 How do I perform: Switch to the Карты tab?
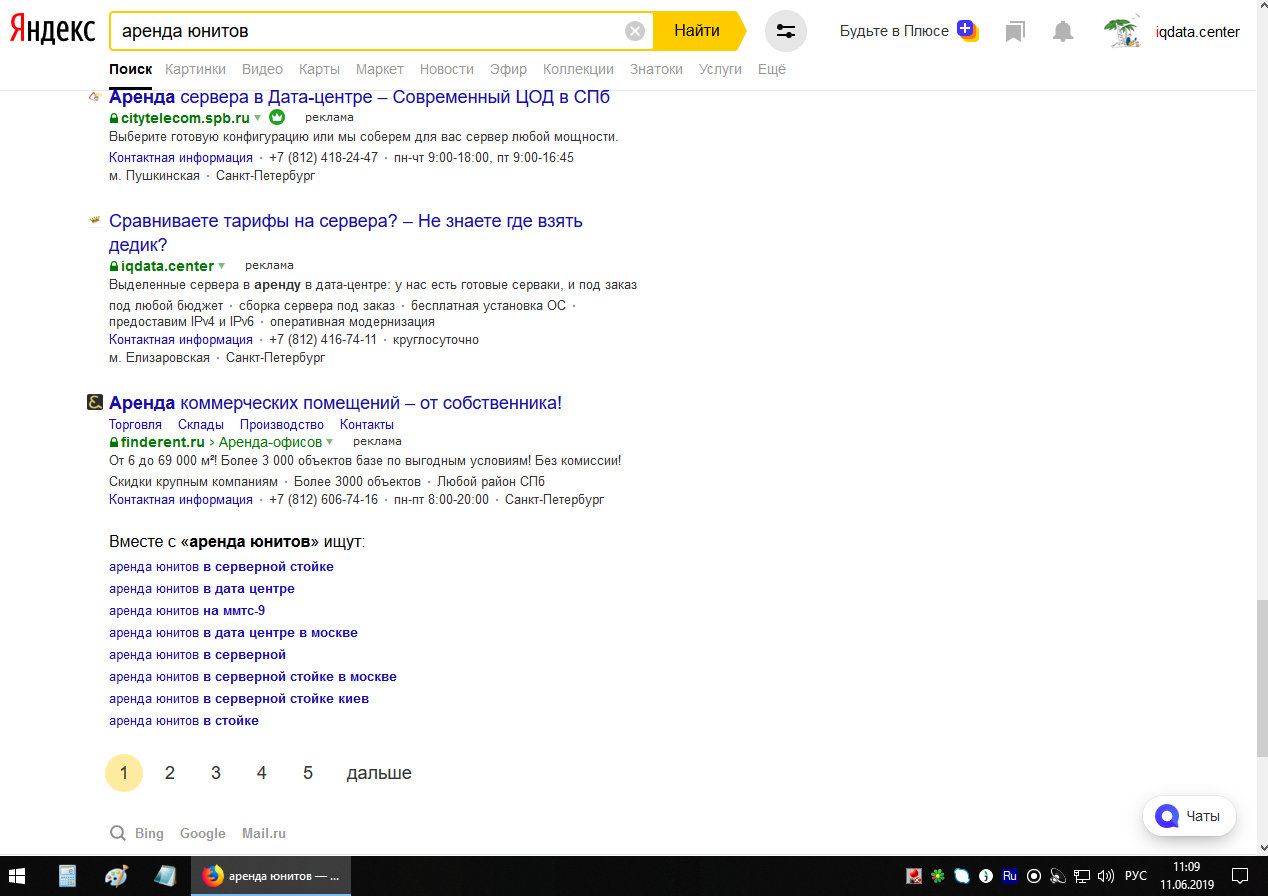click(x=319, y=69)
